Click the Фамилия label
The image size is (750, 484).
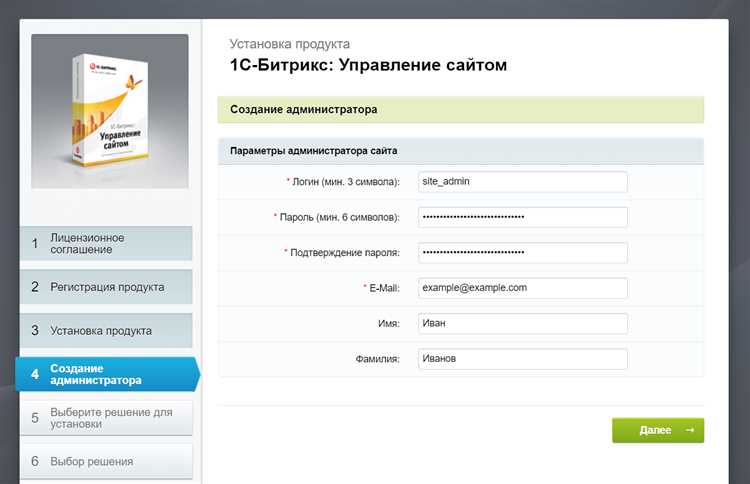[377, 359]
